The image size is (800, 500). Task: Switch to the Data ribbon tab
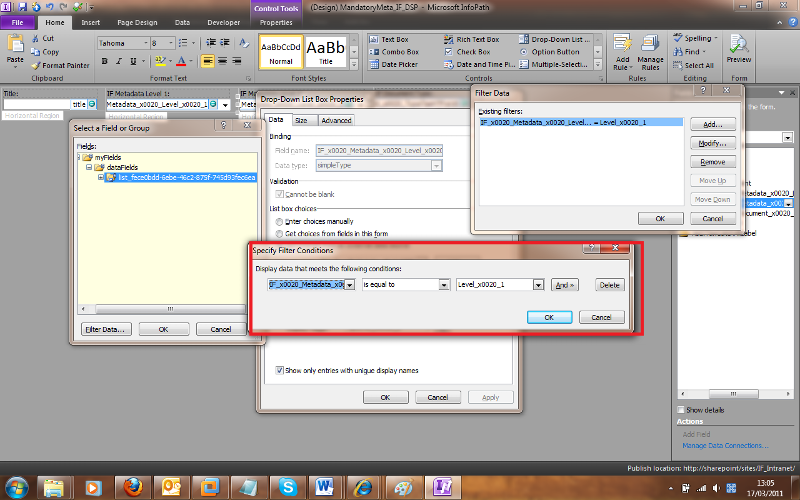[182, 22]
